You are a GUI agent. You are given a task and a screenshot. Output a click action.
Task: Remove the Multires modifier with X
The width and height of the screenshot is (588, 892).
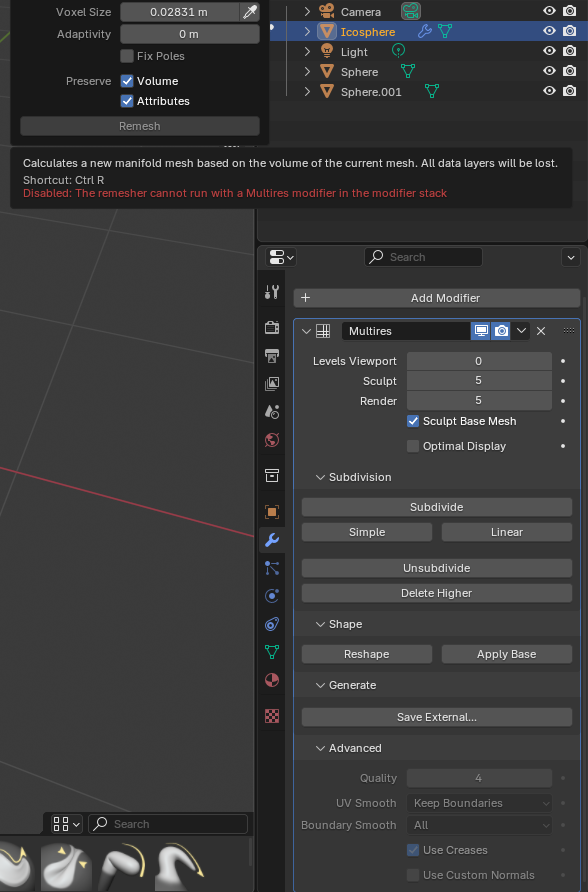541,331
